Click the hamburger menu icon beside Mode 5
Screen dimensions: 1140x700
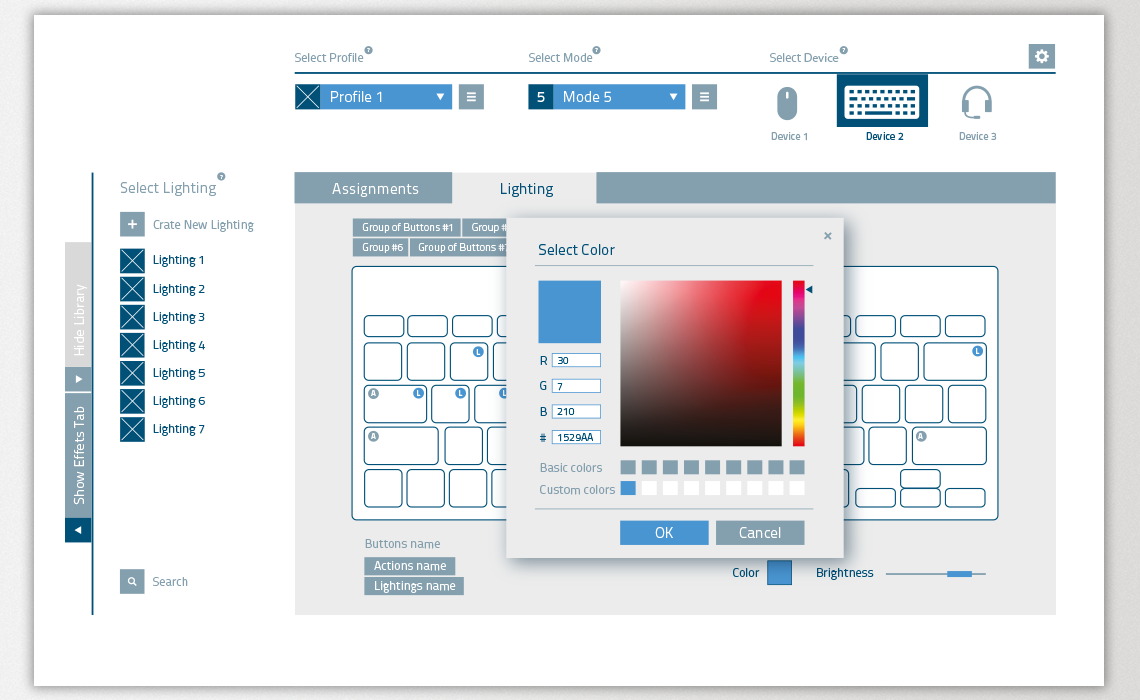pos(704,96)
